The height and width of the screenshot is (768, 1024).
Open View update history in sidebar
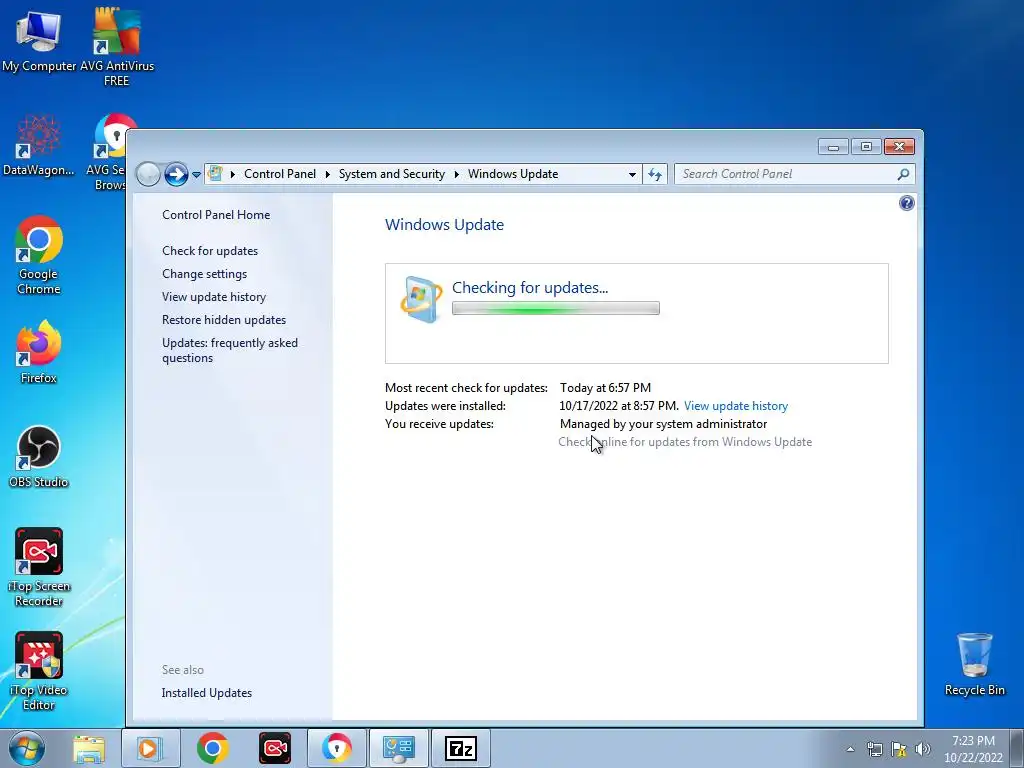pyautogui.click(x=214, y=296)
